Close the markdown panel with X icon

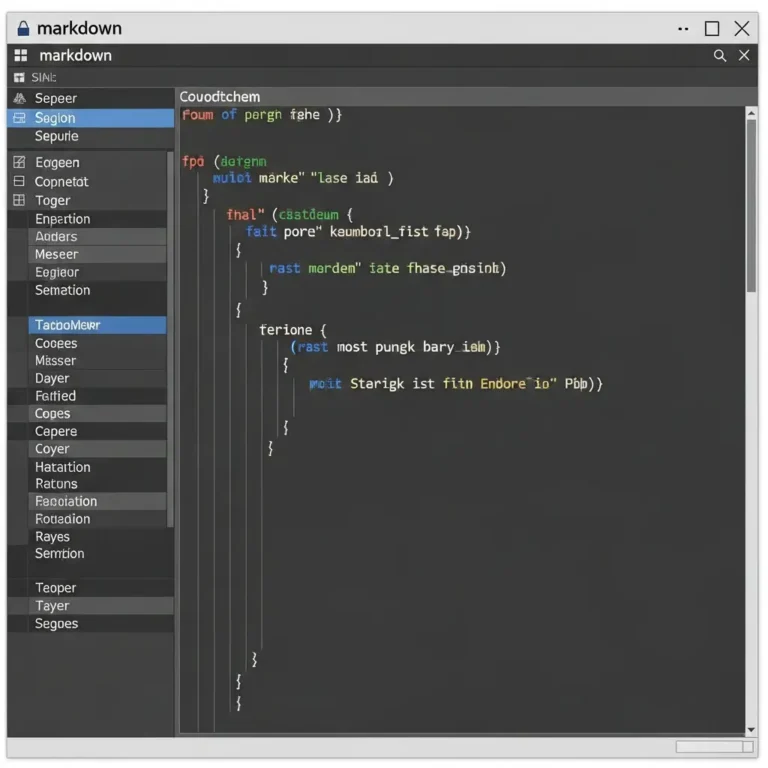click(x=744, y=55)
